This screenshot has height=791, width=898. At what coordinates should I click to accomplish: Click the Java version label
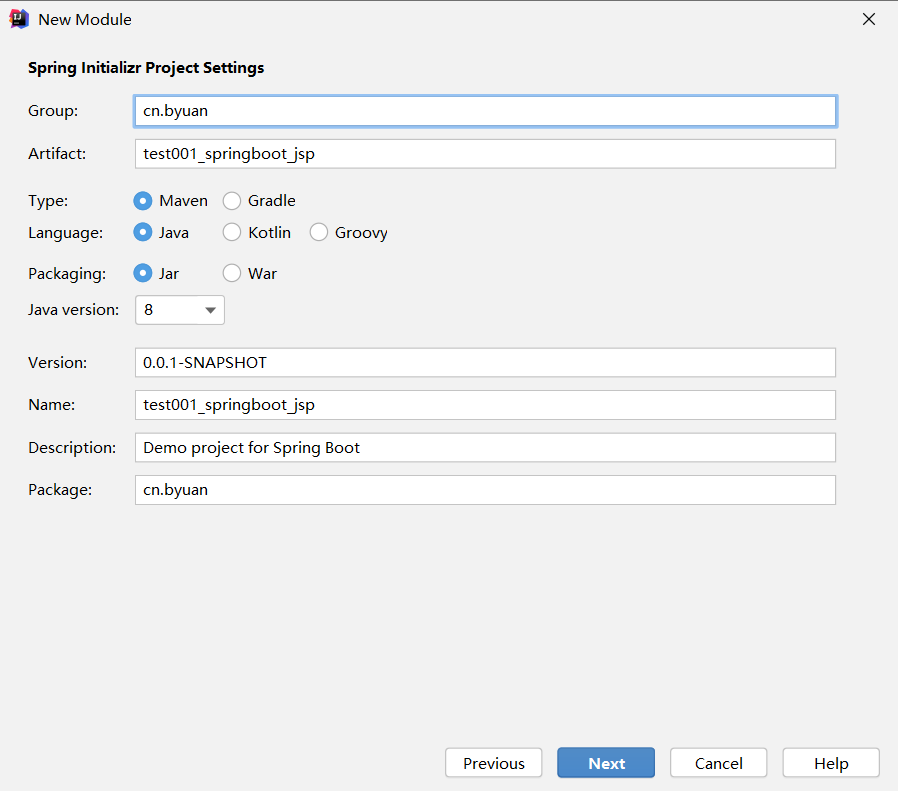(74, 310)
